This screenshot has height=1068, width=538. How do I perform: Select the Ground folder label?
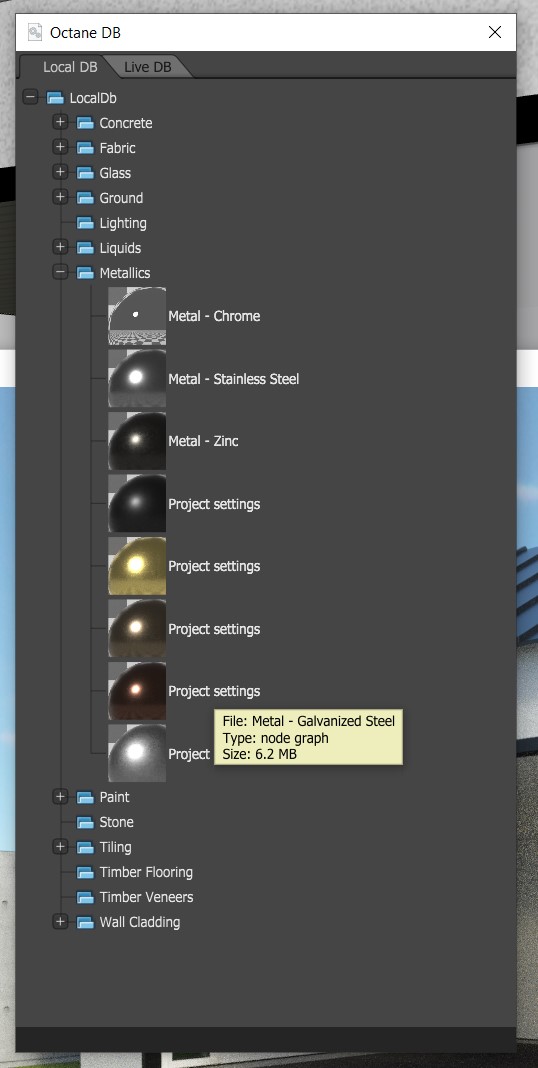pos(121,198)
